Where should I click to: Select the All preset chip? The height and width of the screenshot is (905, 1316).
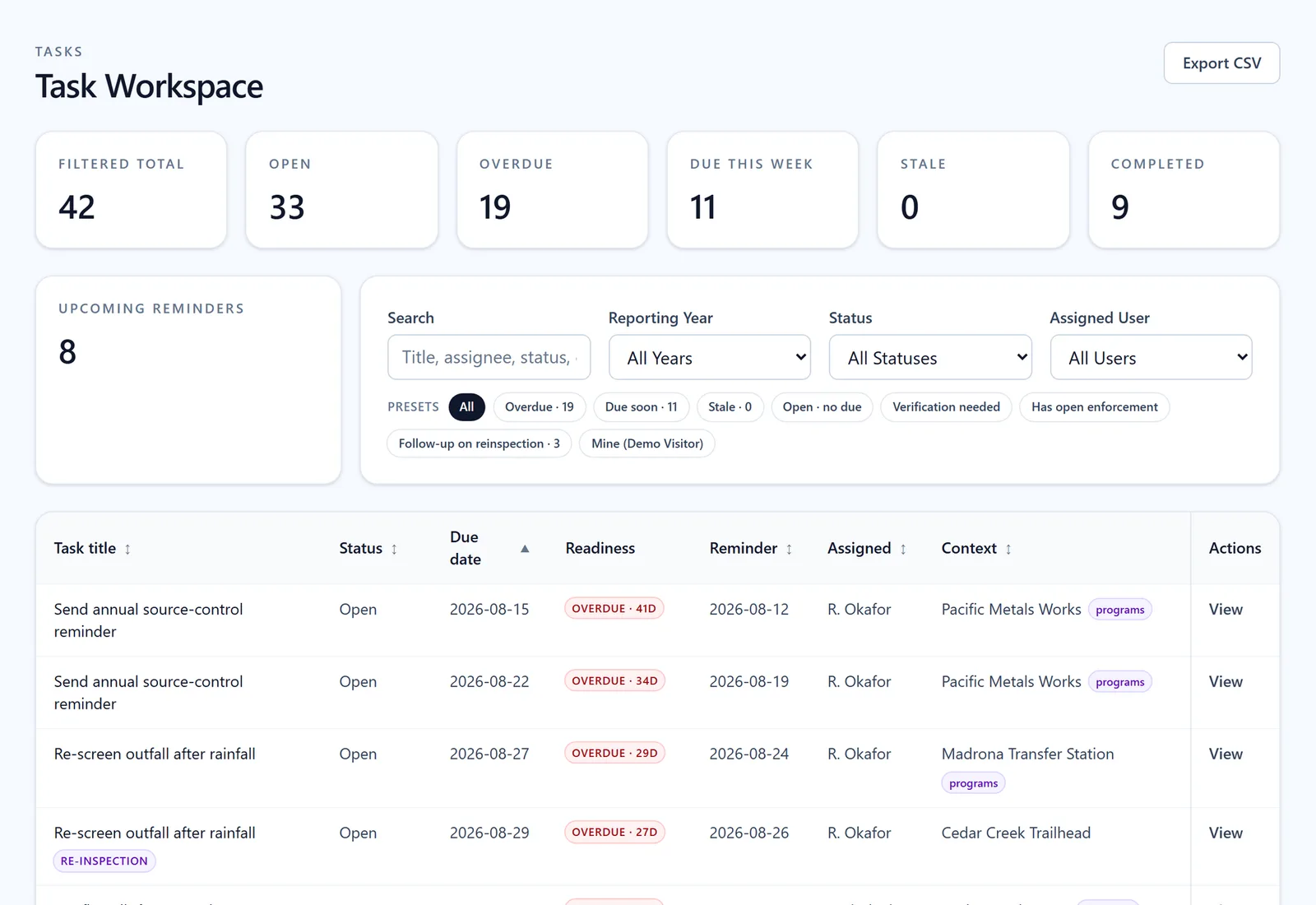[x=466, y=407]
